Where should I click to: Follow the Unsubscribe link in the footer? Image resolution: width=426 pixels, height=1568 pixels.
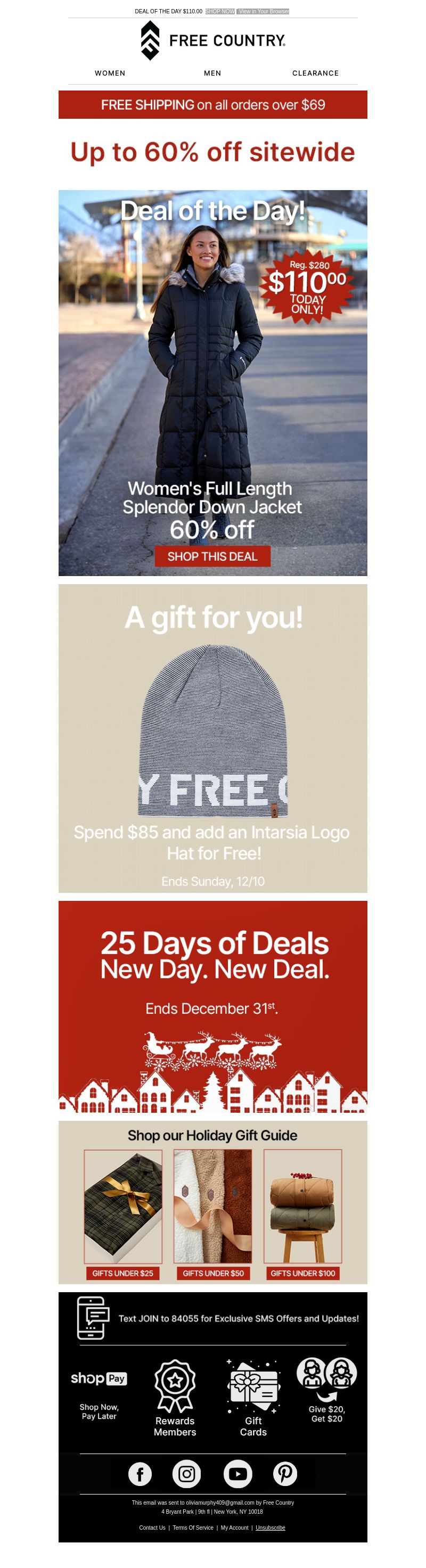(270, 1527)
